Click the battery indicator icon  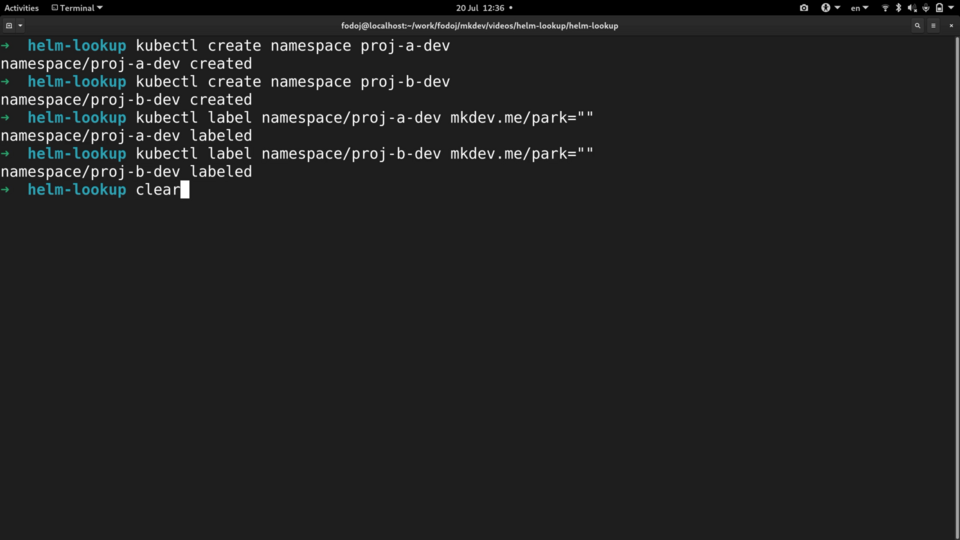(x=938, y=8)
